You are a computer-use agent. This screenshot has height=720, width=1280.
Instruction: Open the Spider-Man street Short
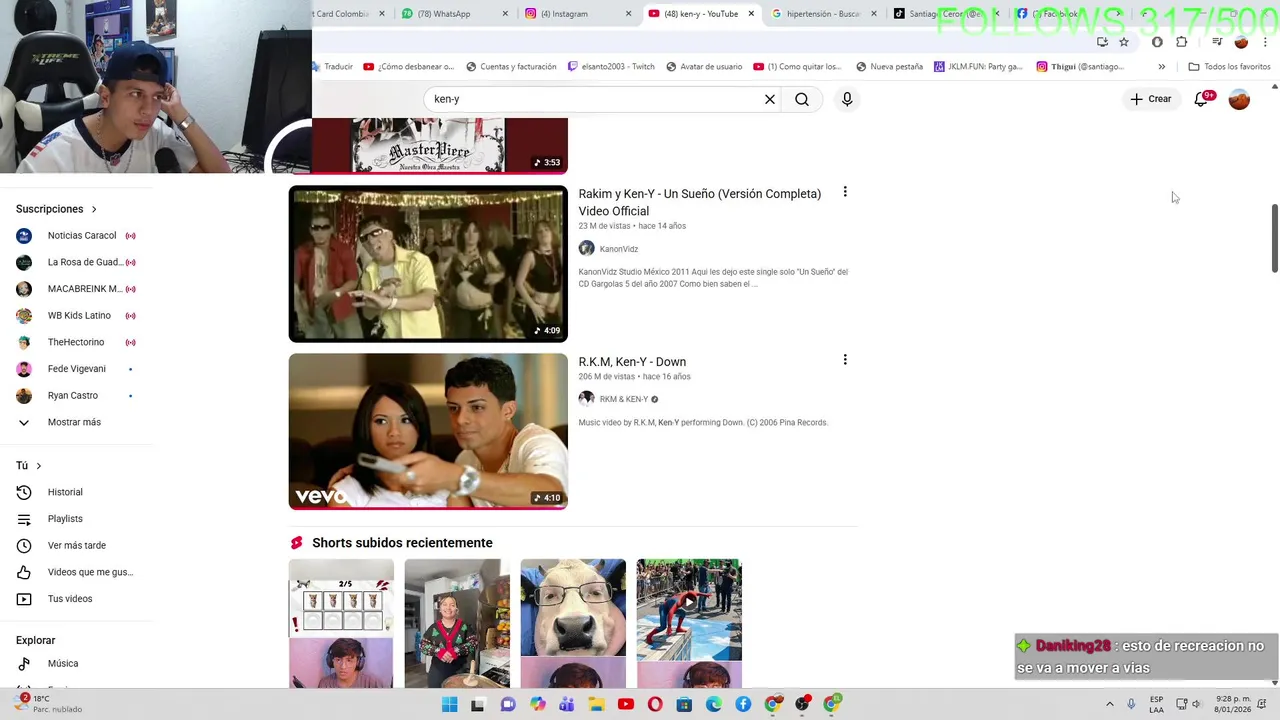[689, 623]
